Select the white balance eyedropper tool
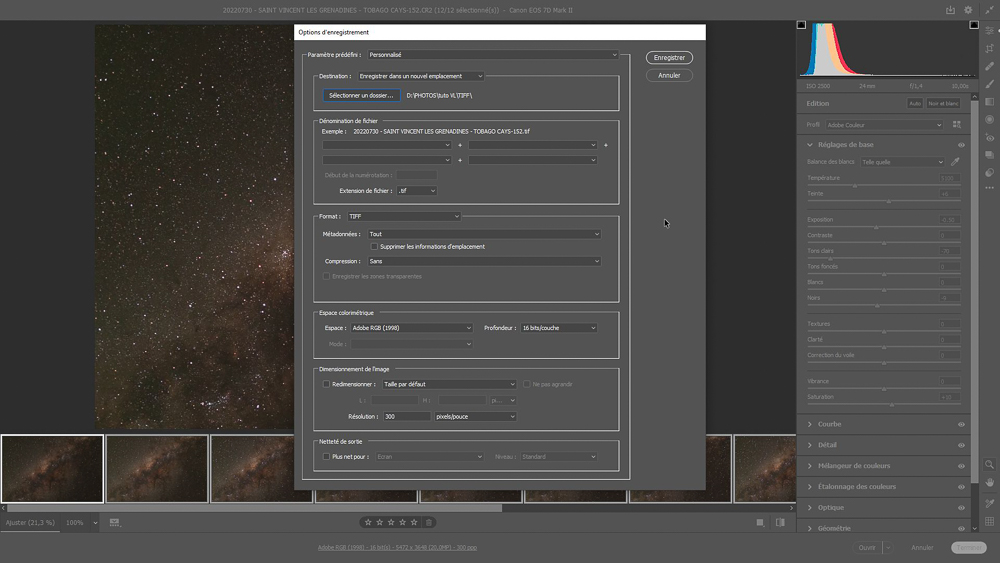This screenshot has width=1000, height=563. 955,162
